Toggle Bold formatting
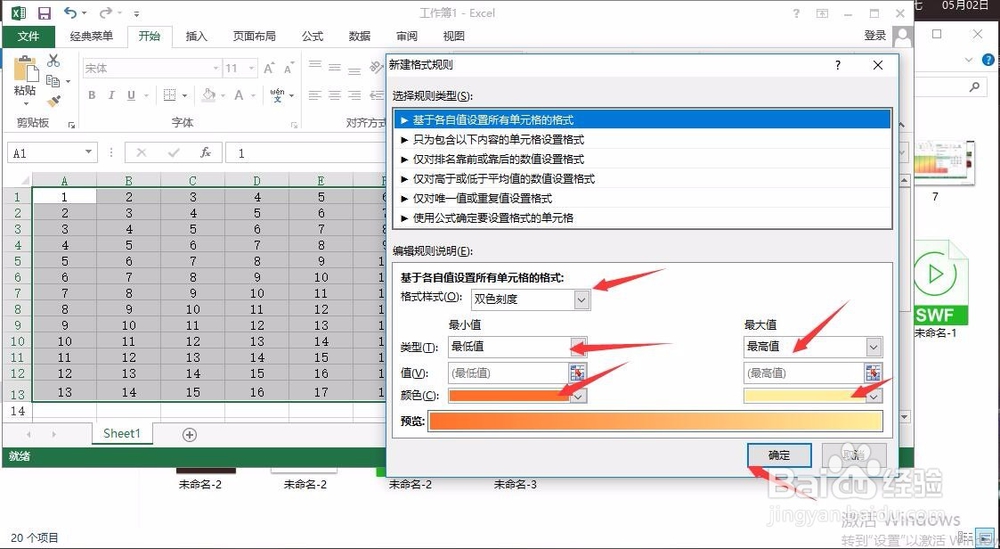1000x549 pixels. pos(92,96)
